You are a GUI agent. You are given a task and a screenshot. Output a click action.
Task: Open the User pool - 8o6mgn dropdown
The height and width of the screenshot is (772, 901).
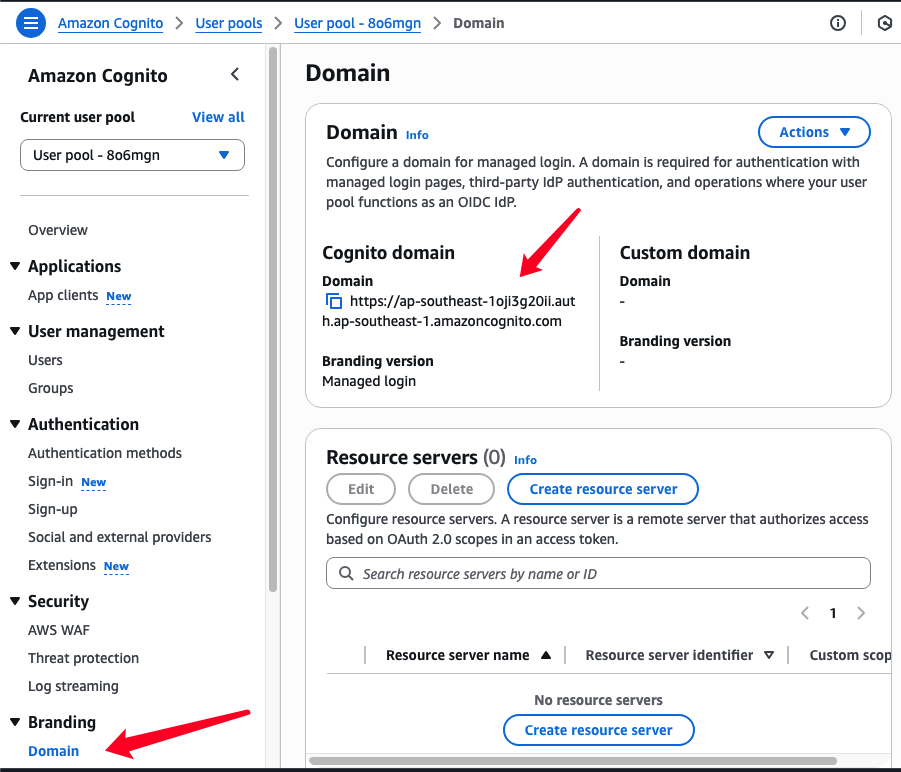coord(132,155)
